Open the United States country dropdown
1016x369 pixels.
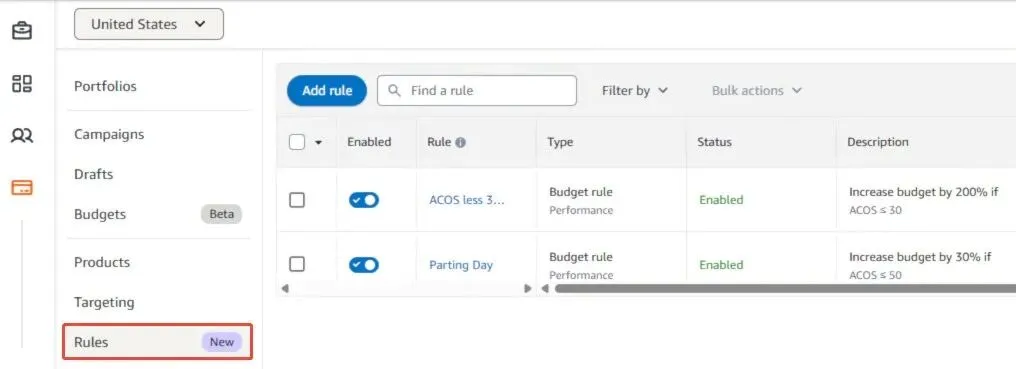(x=149, y=24)
